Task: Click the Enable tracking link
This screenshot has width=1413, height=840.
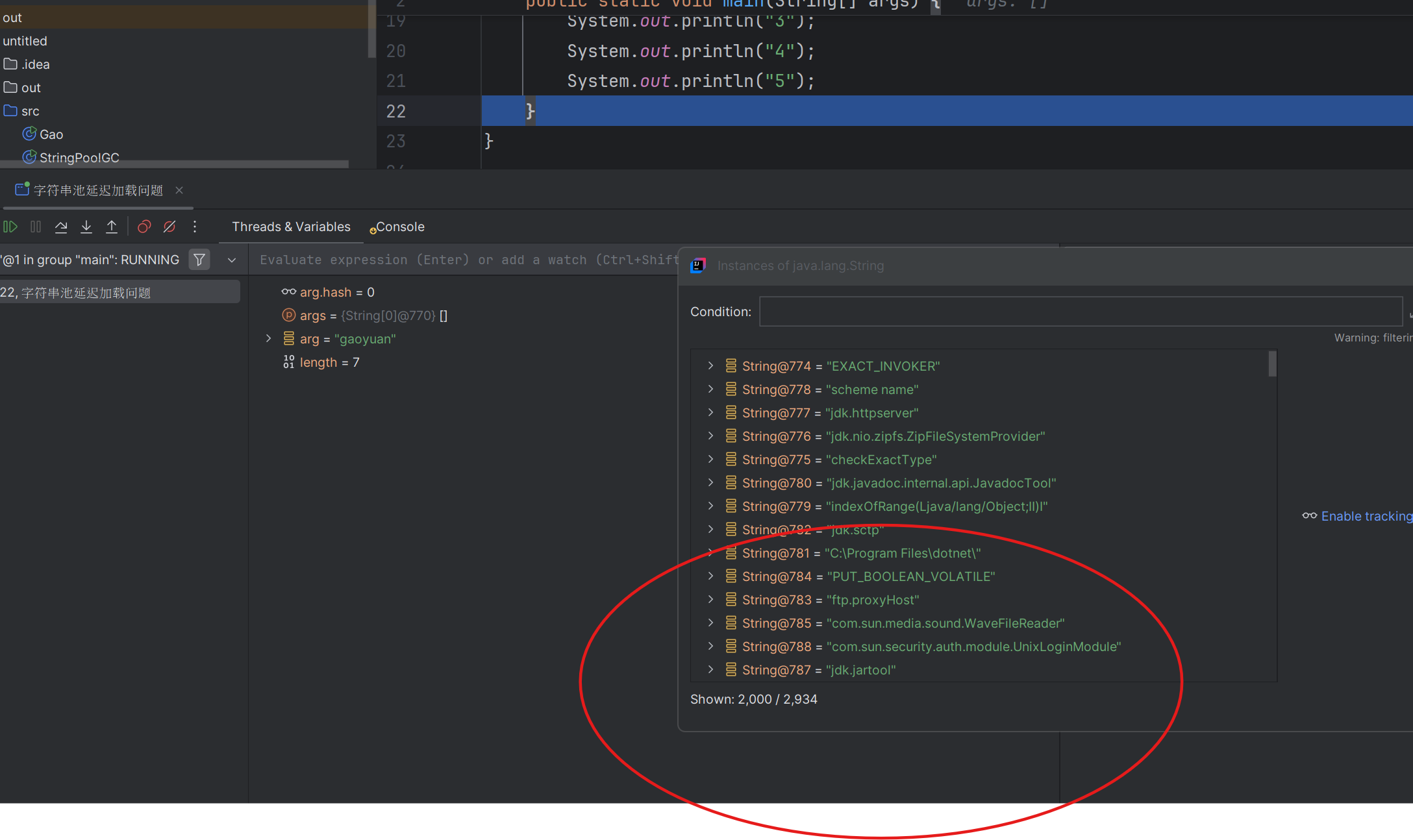Action: coord(1366,516)
